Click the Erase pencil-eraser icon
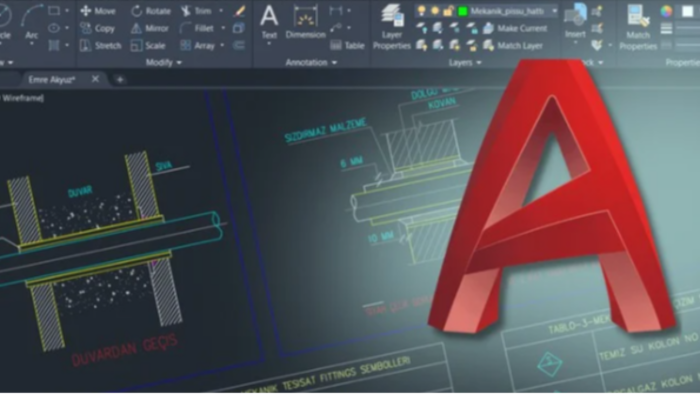 click(x=240, y=11)
